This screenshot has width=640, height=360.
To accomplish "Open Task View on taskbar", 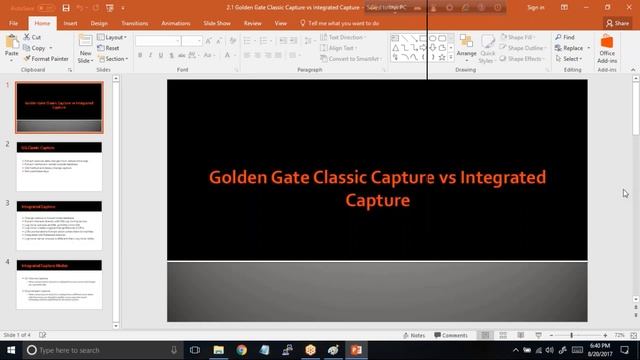I will click(195, 350).
